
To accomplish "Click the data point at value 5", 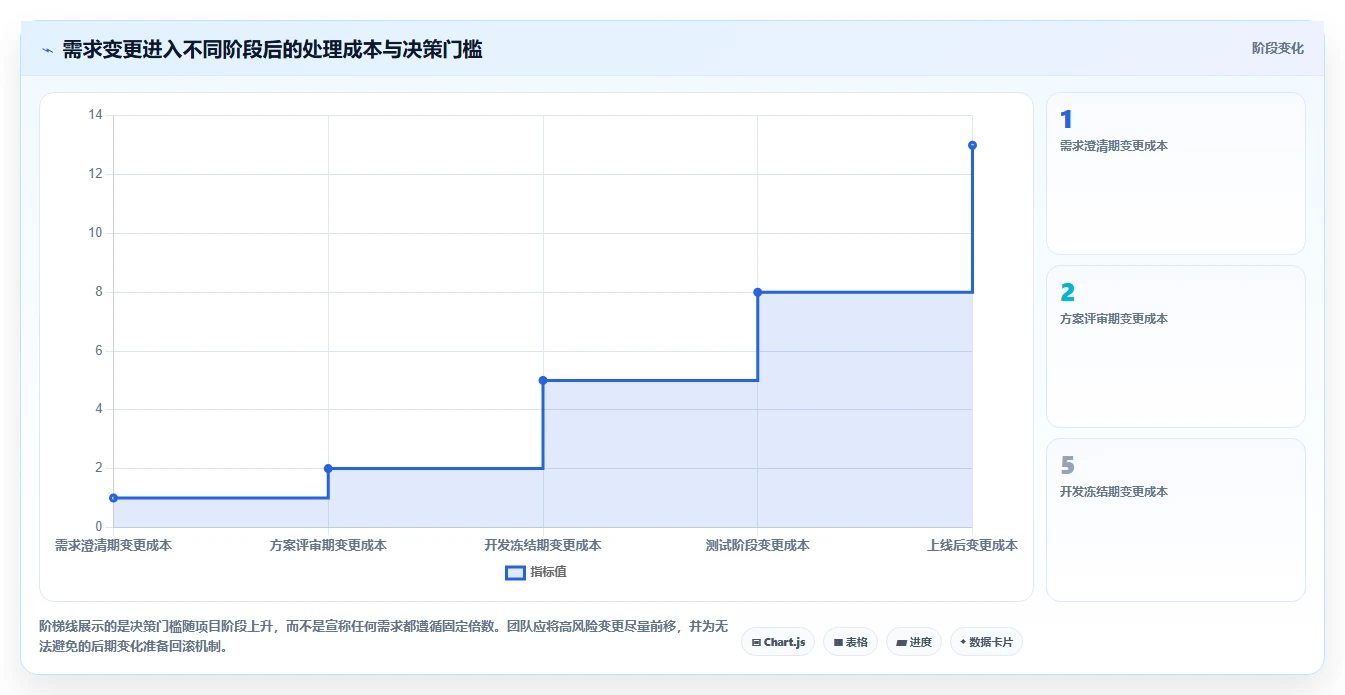I will pyautogui.click(x=543, y=380).
